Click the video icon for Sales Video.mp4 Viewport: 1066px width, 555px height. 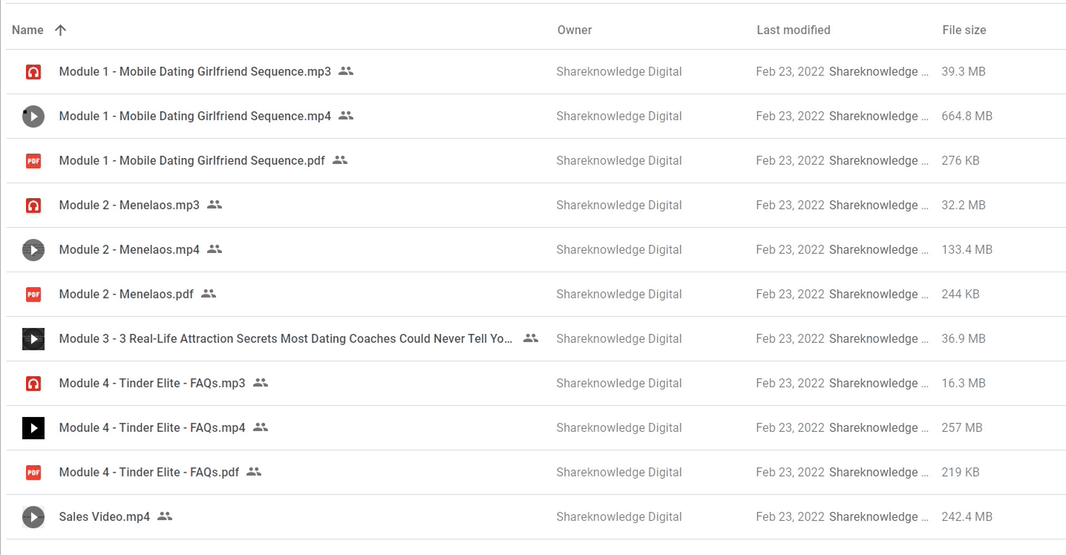pos(33,517)
